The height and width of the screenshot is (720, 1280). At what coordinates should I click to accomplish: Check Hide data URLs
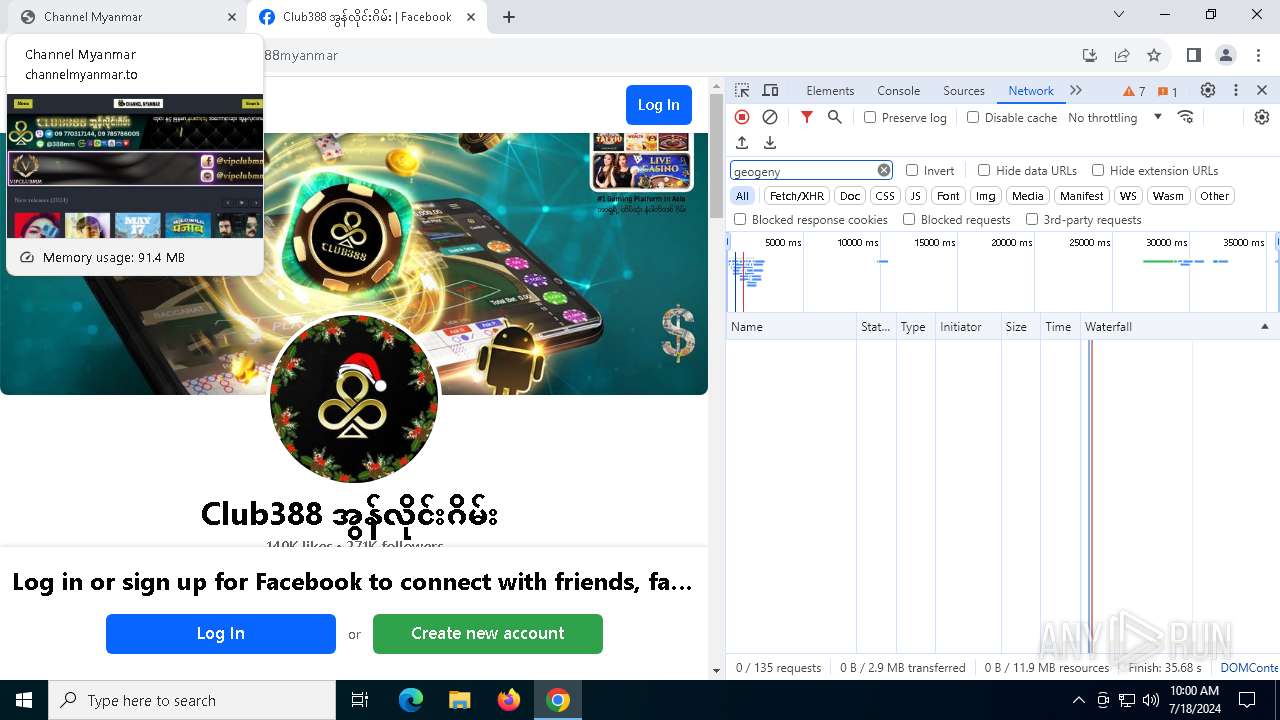[984, 170]
